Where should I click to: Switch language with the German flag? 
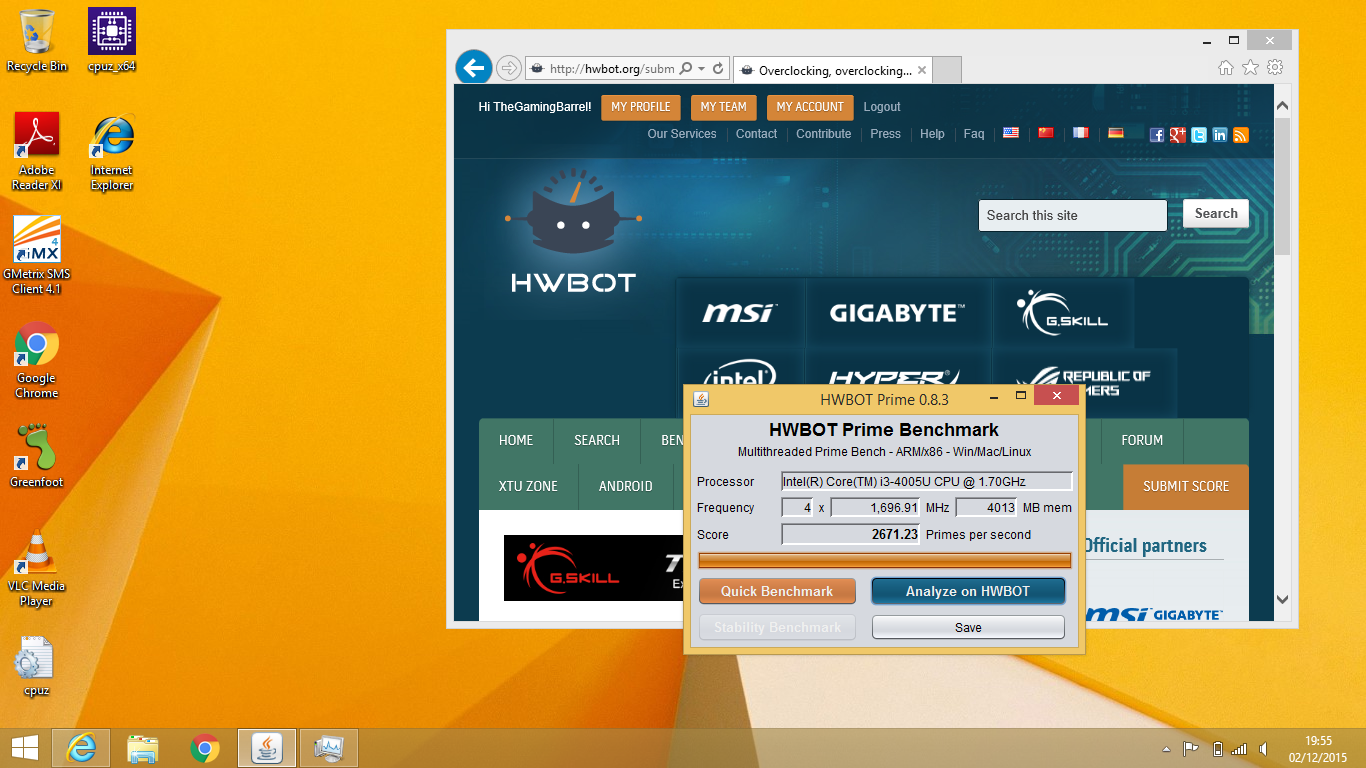(1115, 132)
